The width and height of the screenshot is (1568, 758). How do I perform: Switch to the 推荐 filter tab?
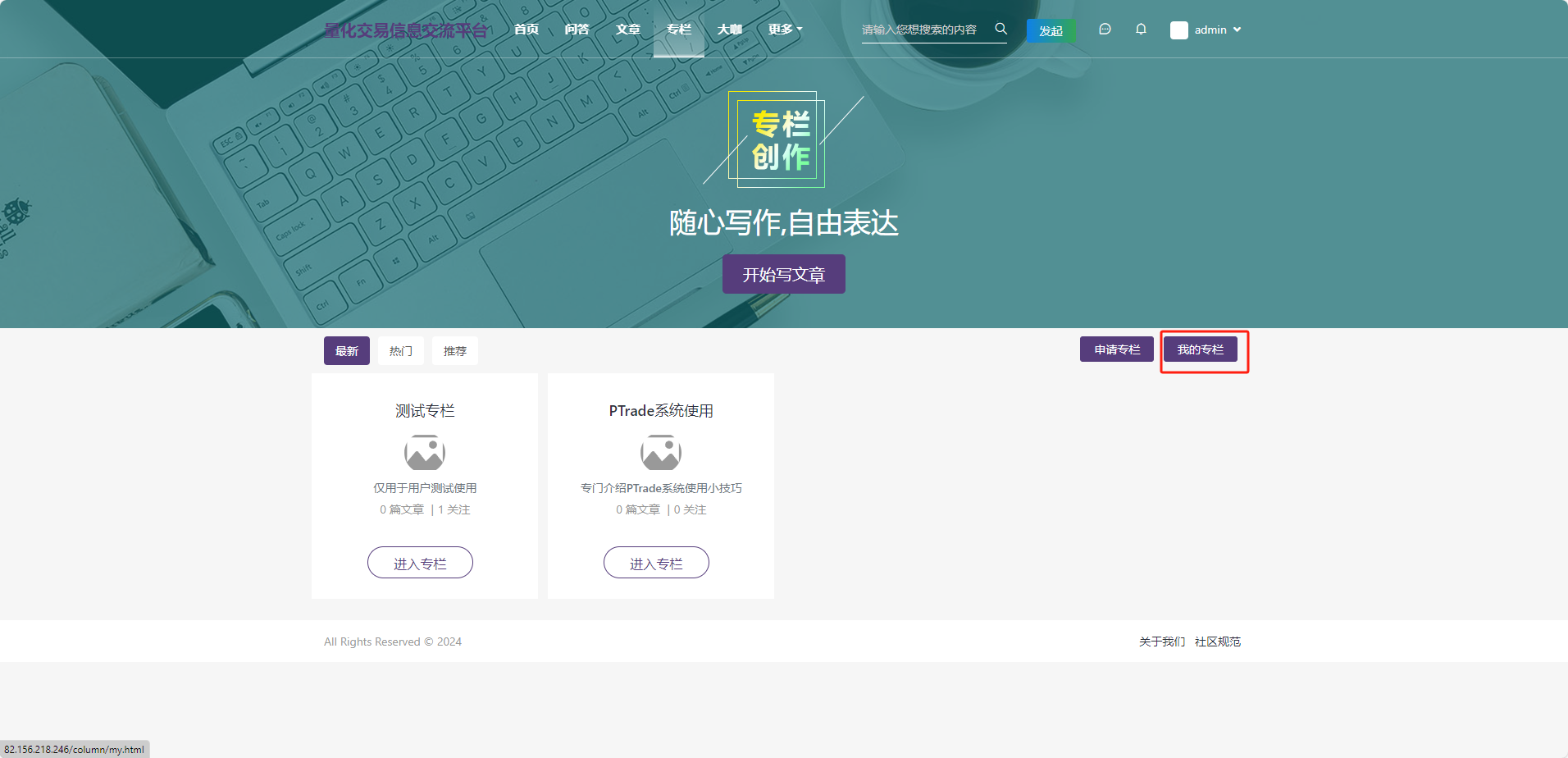click(x=455, y=351)
